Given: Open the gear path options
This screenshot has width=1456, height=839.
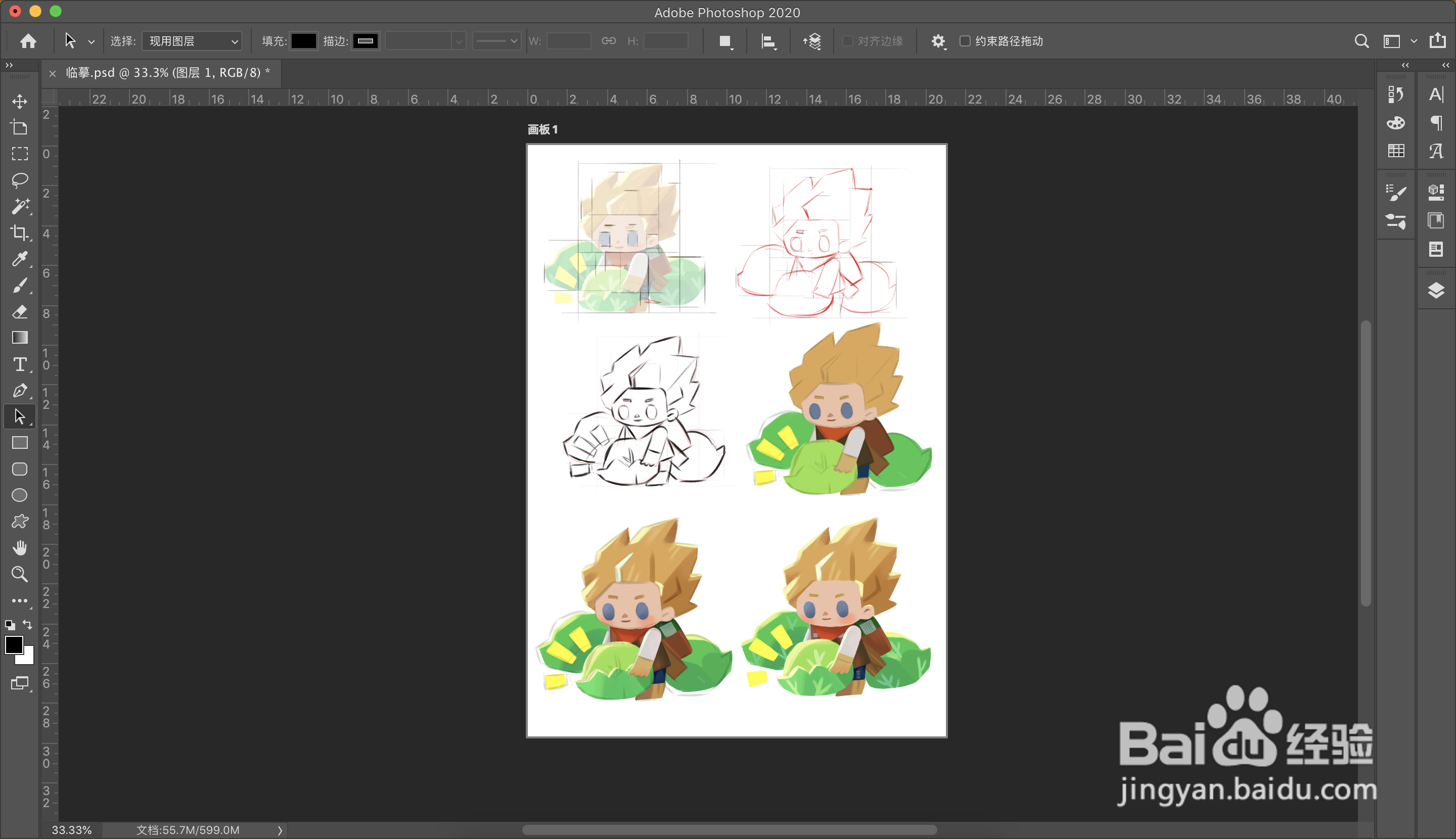Looking at the screenshot, I should pos(938,41).
